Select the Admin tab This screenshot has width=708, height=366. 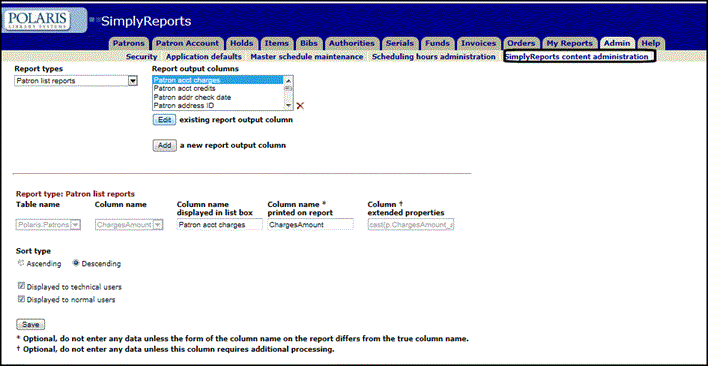point(617,43)
